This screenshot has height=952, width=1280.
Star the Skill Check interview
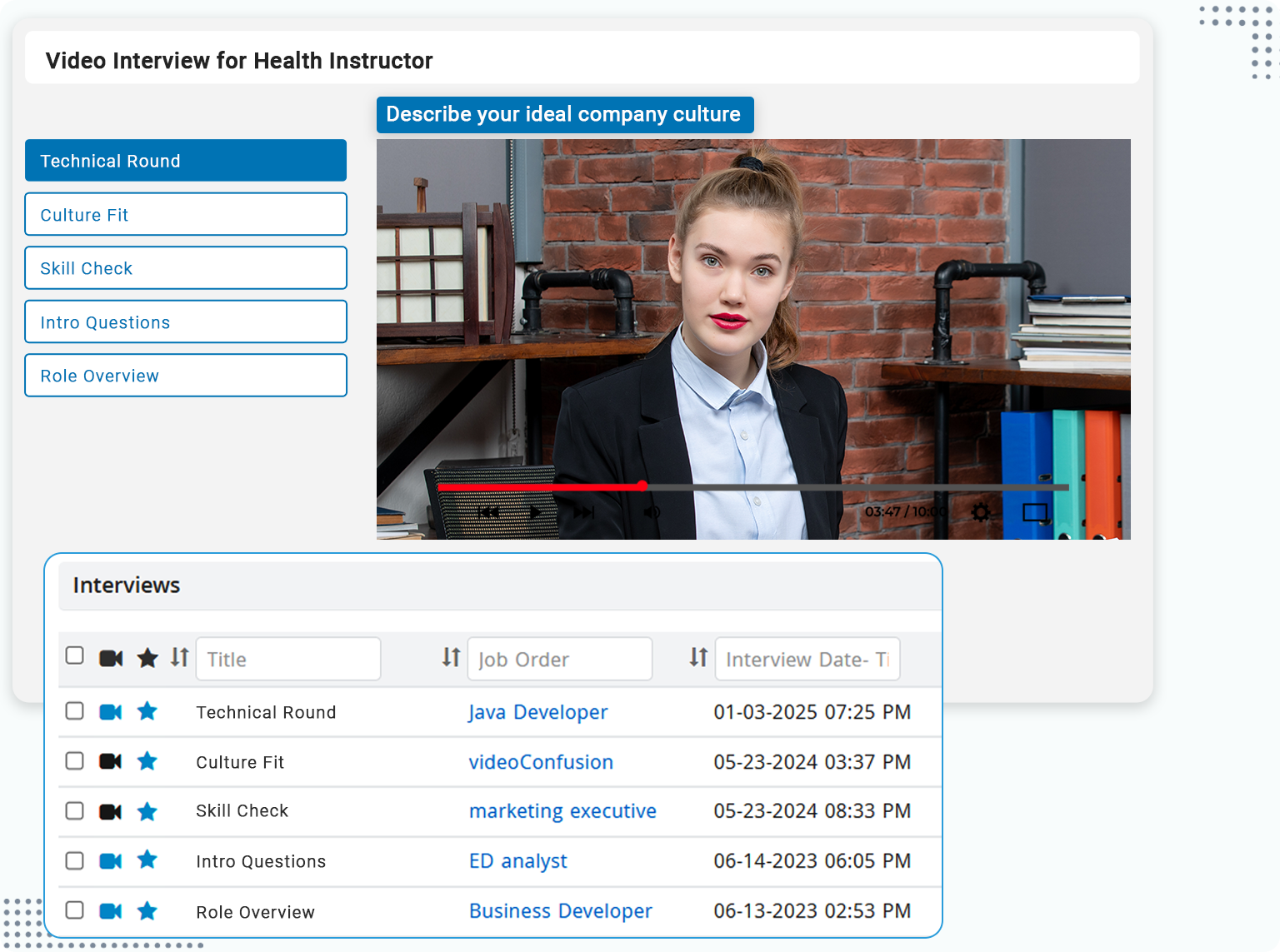pyautogui.click(x=147, y=810)
